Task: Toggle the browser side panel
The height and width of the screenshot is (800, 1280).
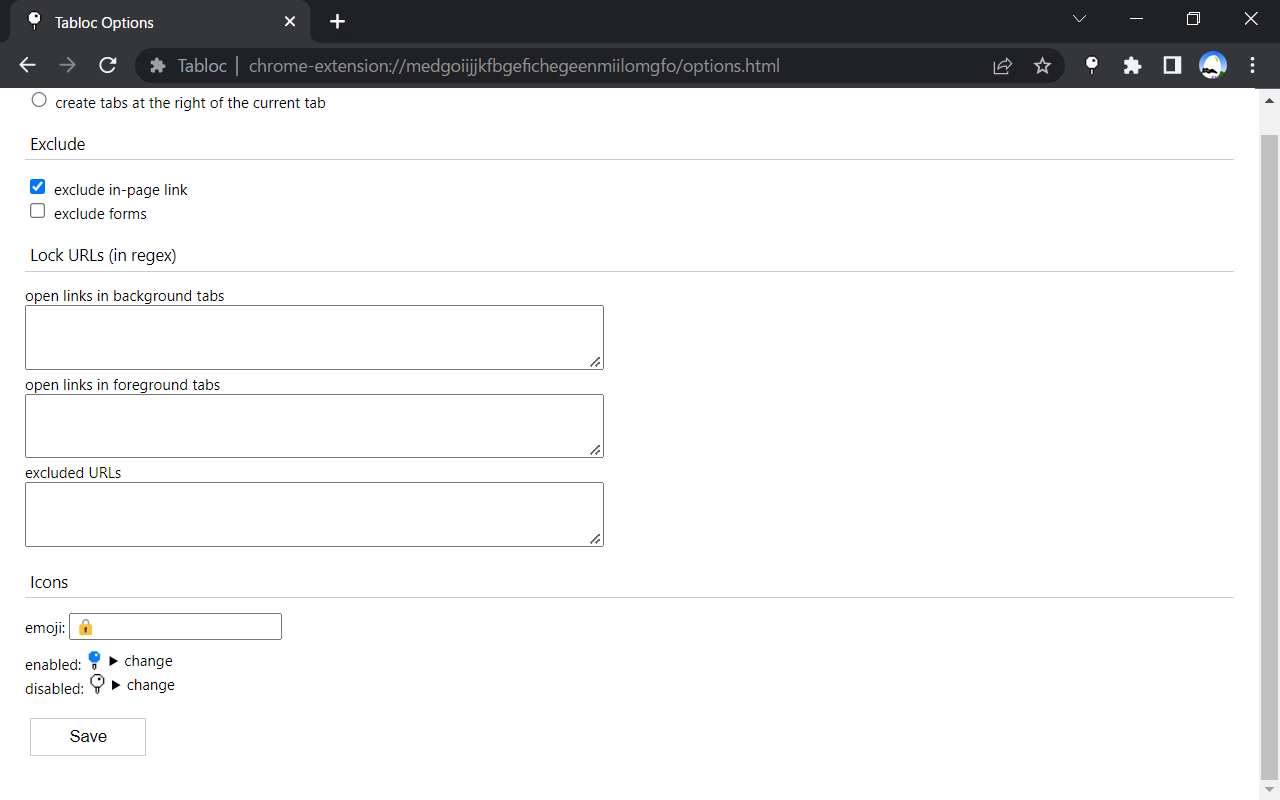Action: coord(1172,66)
